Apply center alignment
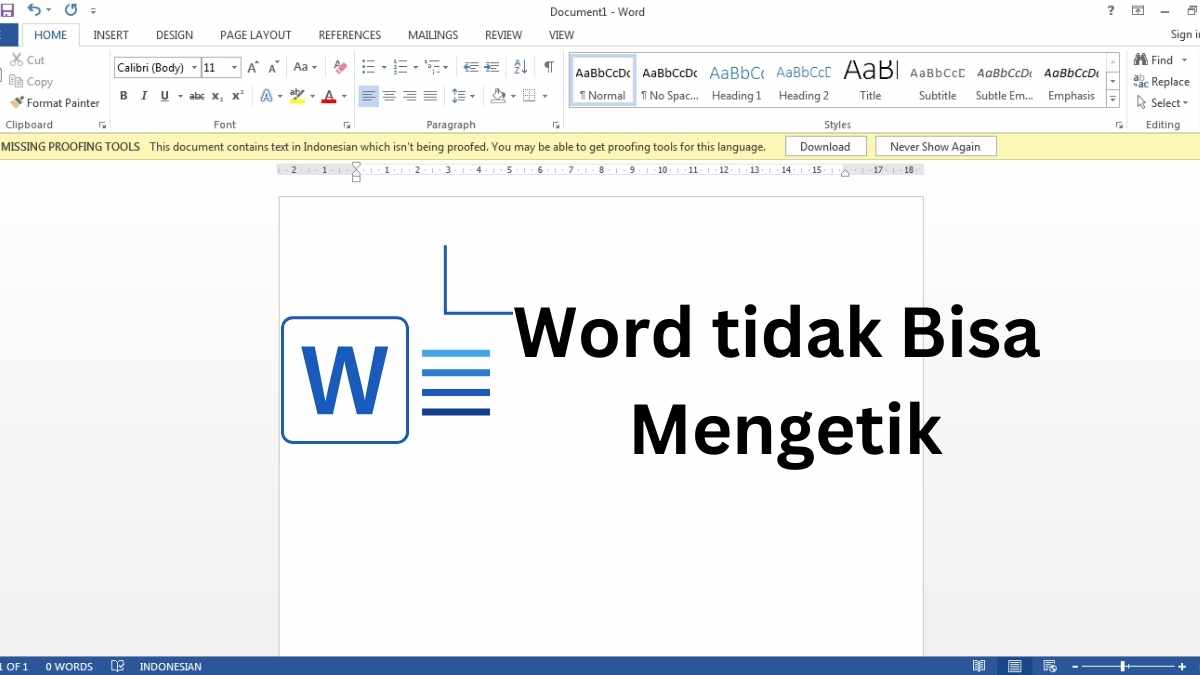1200x675 pixels. pyautogui.click(x=389, y=95)
